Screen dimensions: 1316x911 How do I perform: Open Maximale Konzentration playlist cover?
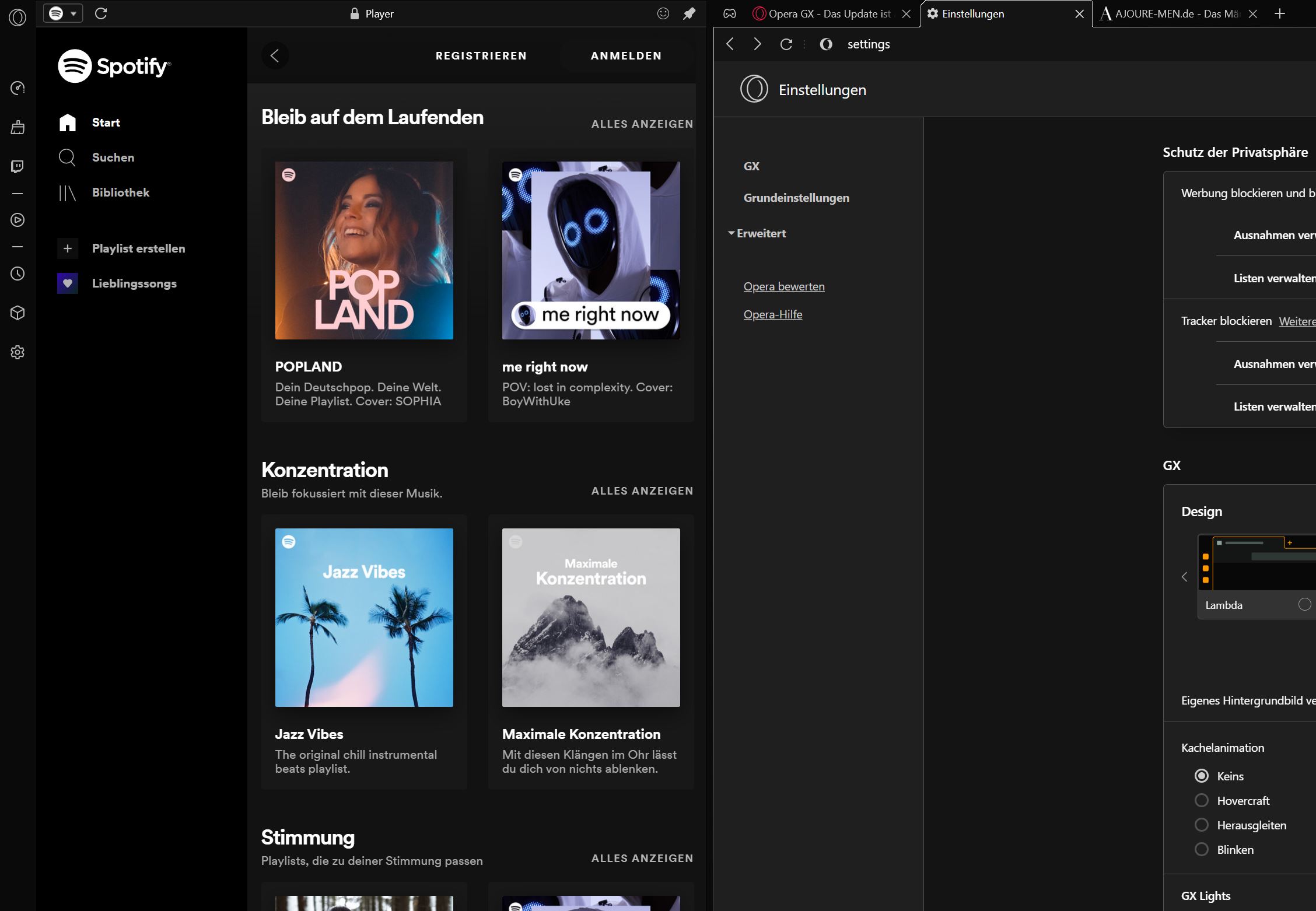pyautogui.click(x=591, y=618)
